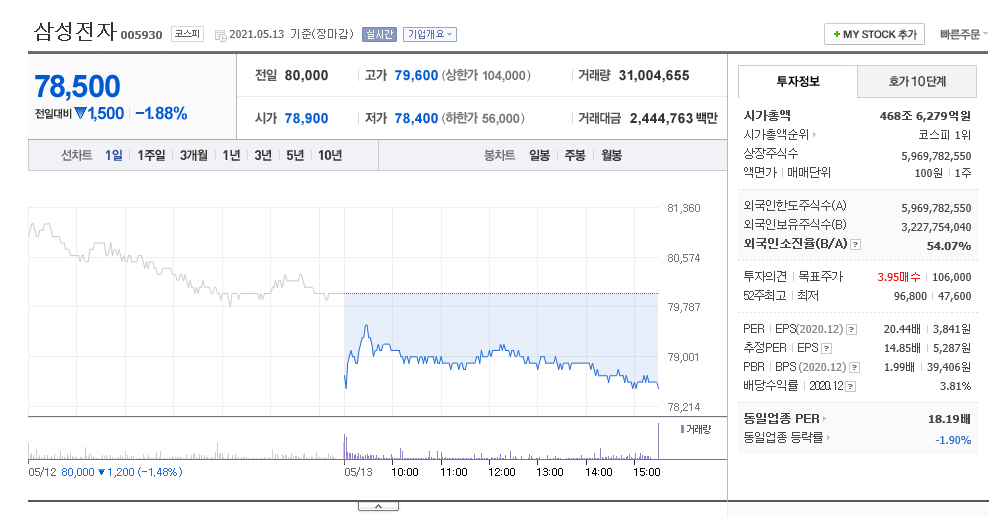Screen dimensions: 1006x517
Task: Open the help icon beside 추정PER EPS
Action: 826,348
